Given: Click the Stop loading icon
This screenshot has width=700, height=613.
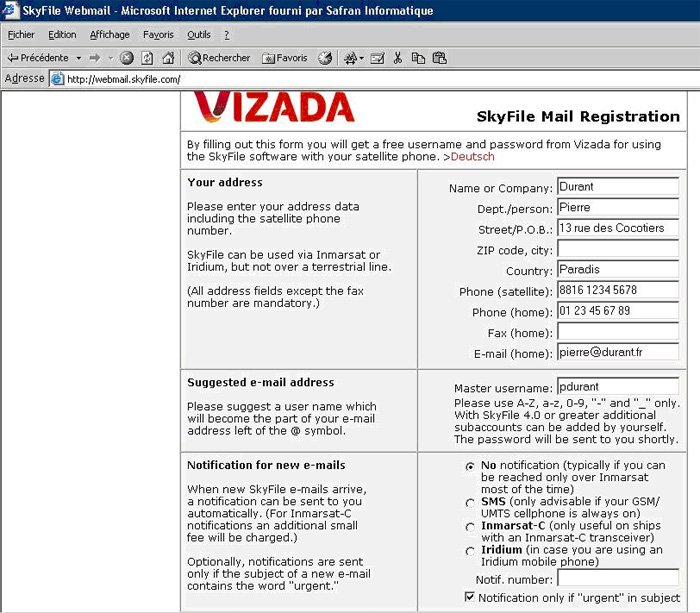Looking at the screenshot, I should 127,58.
